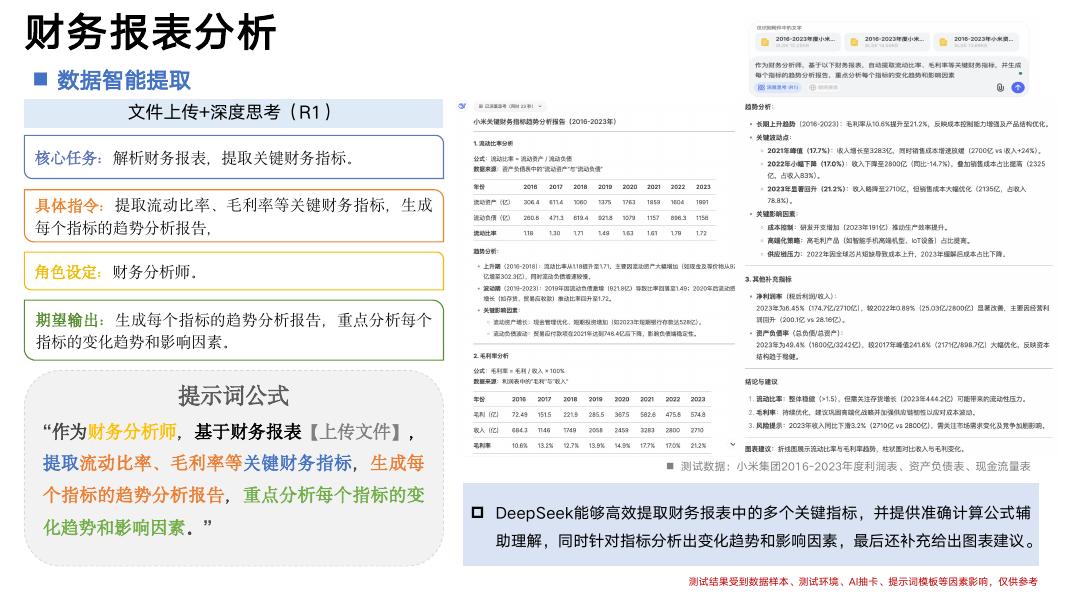Click heading 1. 流动比率分析

tap(493, 144)
